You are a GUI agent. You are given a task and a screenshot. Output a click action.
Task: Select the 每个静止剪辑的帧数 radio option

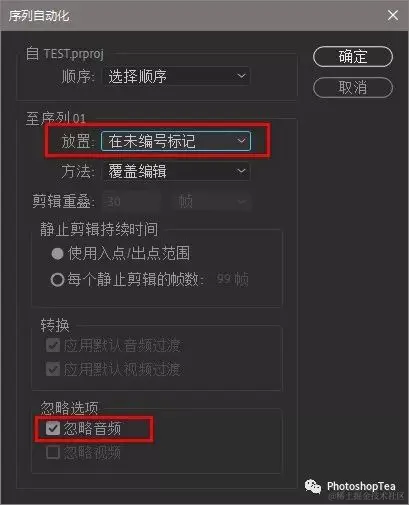(x=57, y=280)
